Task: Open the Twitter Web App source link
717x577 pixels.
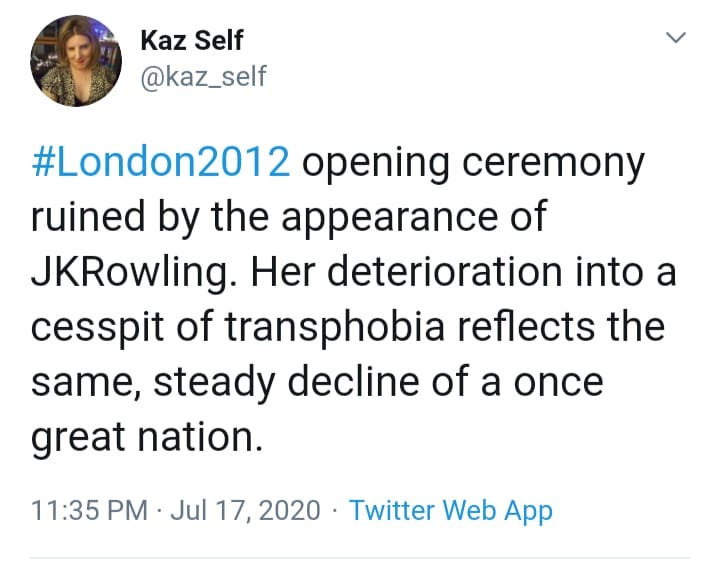Action: click(451, 511)
